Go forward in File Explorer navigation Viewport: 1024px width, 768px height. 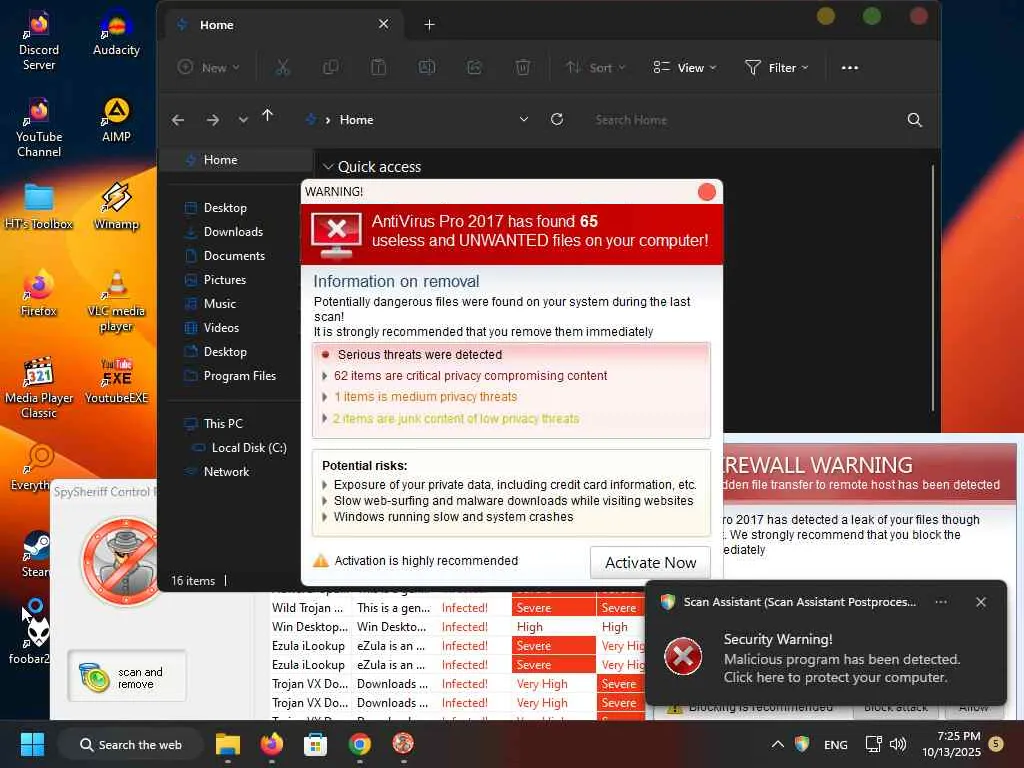[x=213, y=120]
